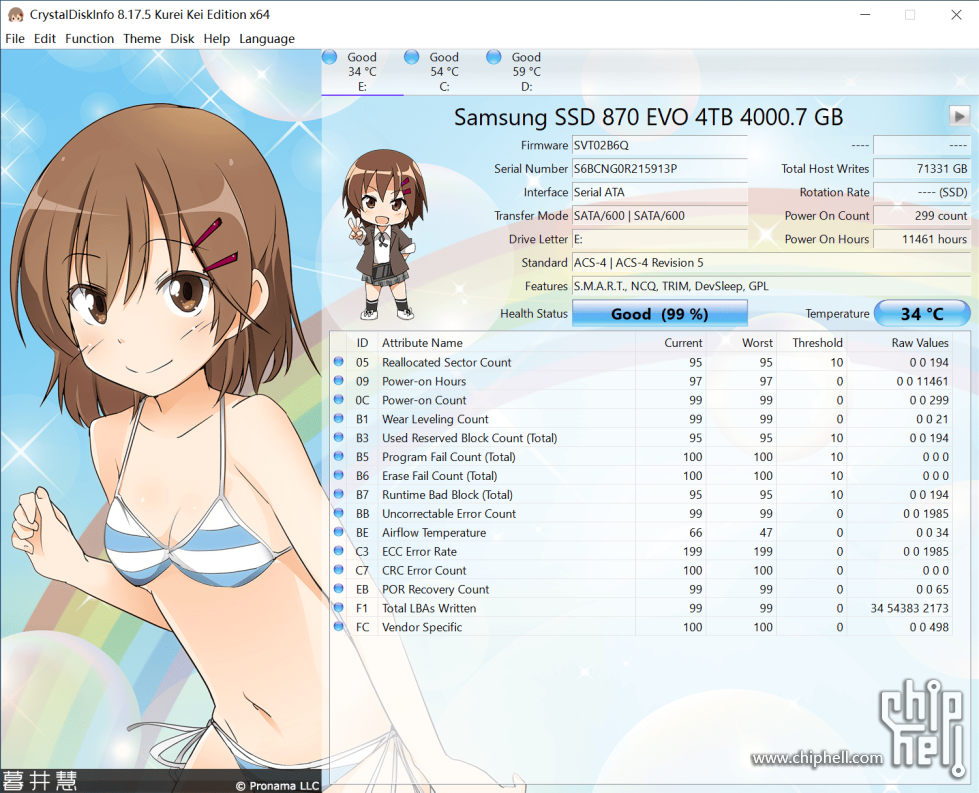The height and width of the screenshot is (793, 979).
Task: Click status icon for Used Reserved Block Count
Action: pos(338,437)
